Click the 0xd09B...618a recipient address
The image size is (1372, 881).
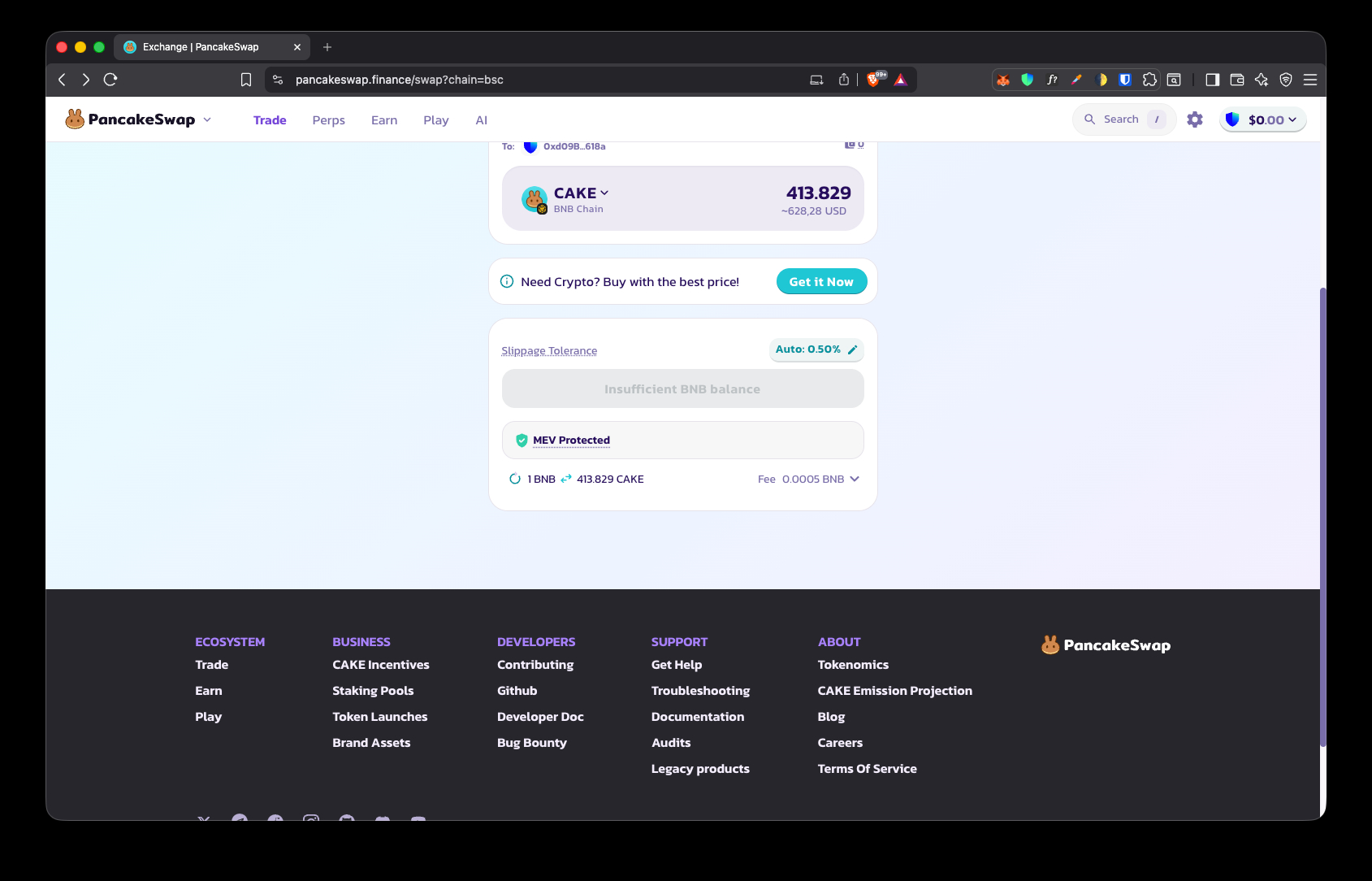[x=574, y=146]
